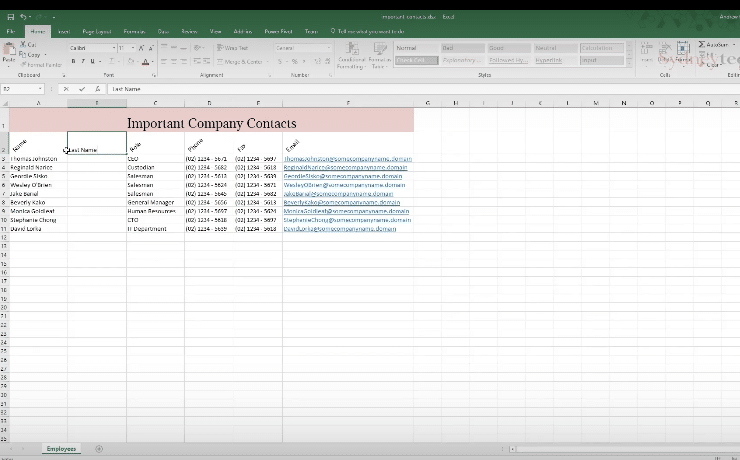Confirm the formula bar entry with checkmark
Screen dimensions: 740x460
coord(82,89)
